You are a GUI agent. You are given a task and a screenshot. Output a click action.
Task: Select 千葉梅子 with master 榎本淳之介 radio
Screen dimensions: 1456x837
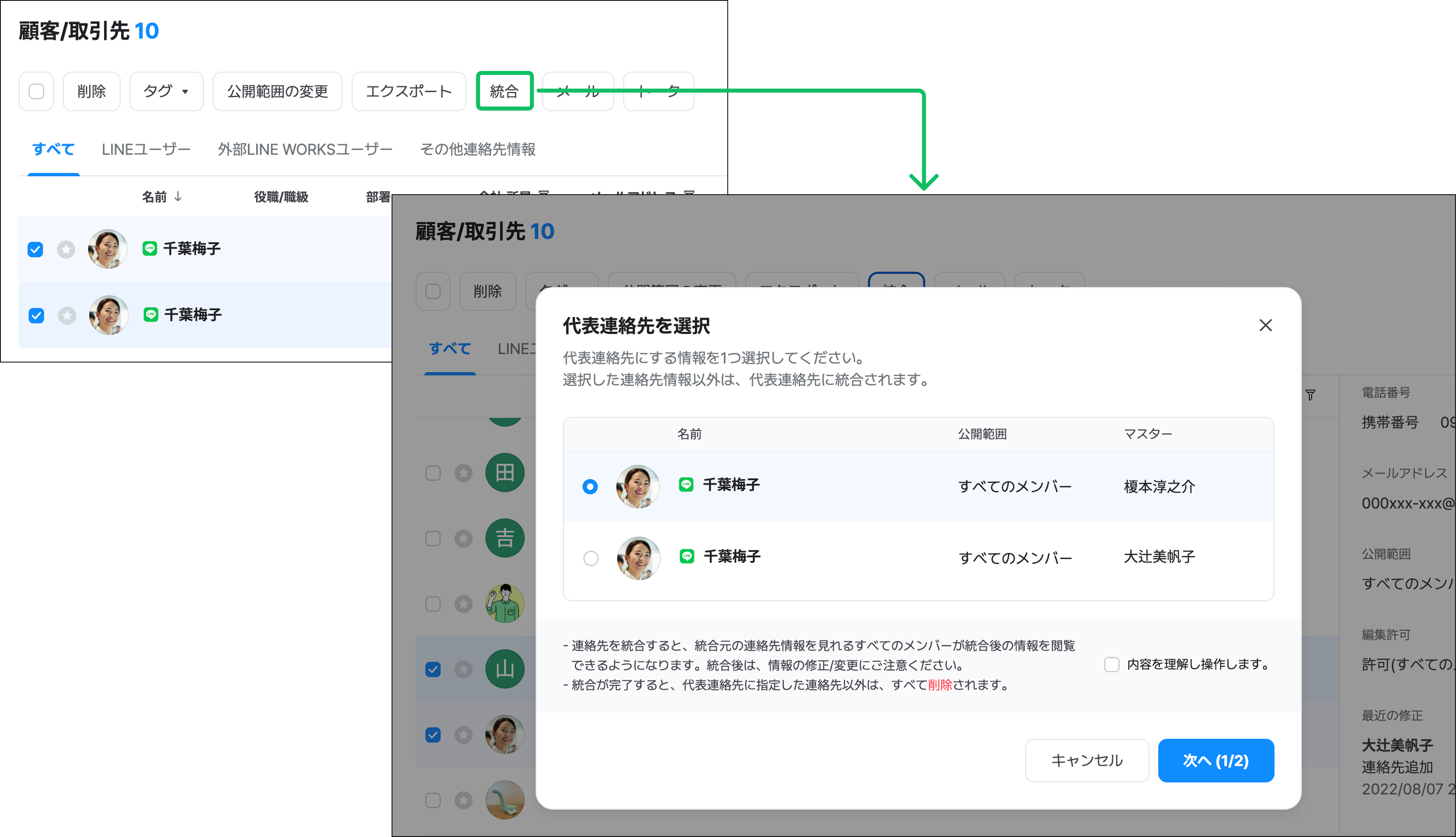(x=590, y=486)
